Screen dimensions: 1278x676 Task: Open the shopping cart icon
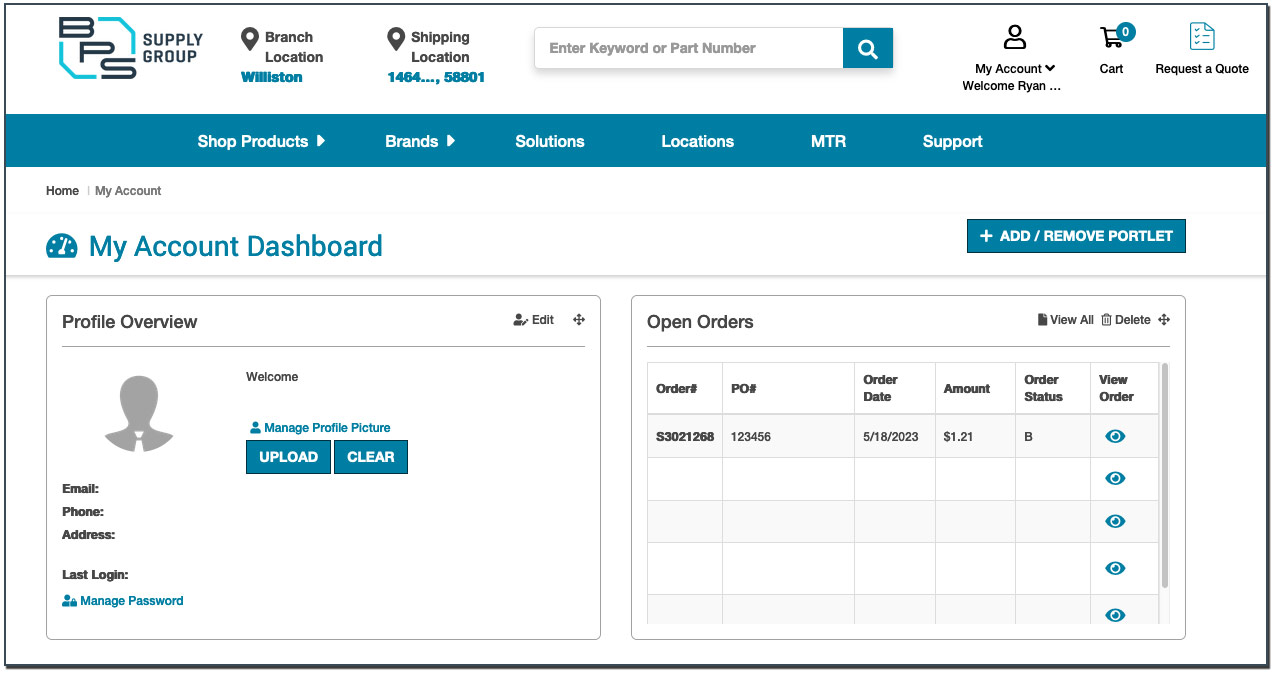[x=1112, y=38]
